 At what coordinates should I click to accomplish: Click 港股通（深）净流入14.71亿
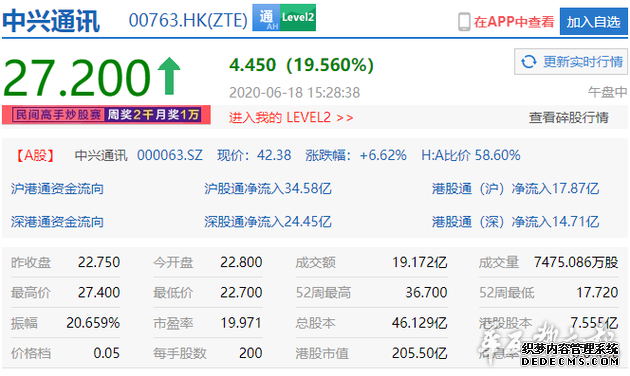pyautogui.click(x=515, y=222)
